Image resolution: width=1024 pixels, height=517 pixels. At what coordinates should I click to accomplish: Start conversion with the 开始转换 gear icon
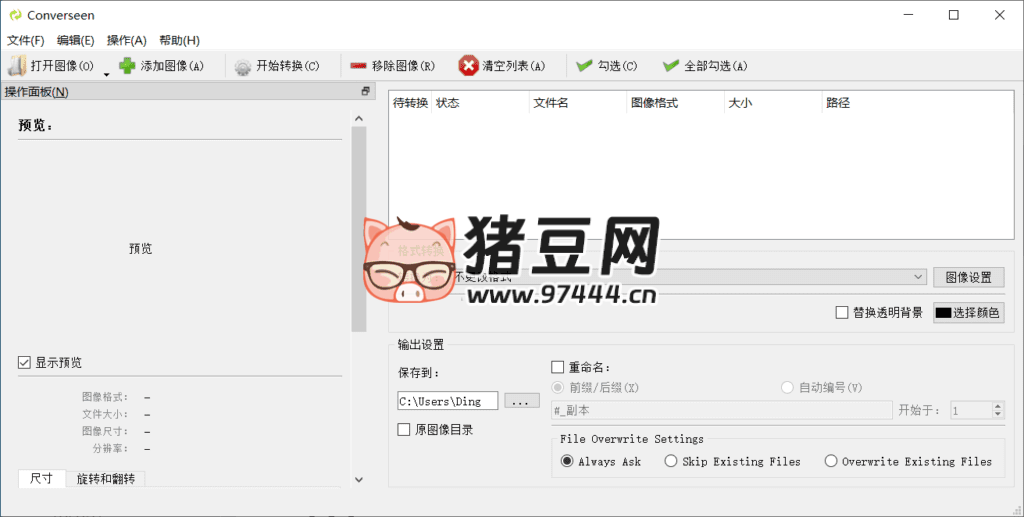(x=243, y=67)
